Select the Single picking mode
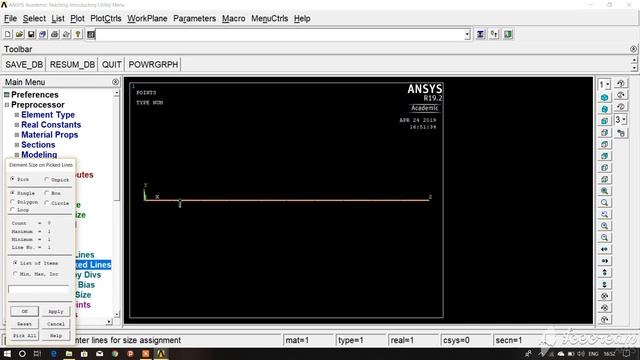The width and height of the screenshot is (640, 360). click(x=13, y=193)
